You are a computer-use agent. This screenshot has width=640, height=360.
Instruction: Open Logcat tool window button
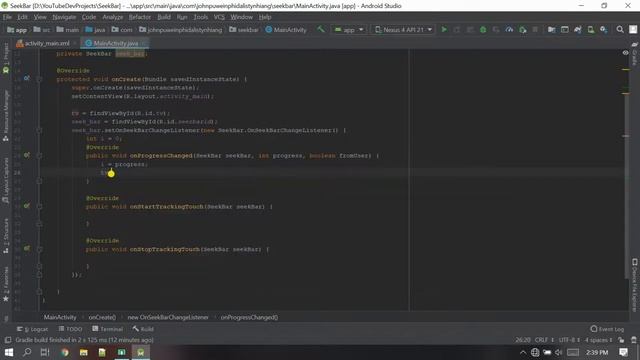(33, 329)
